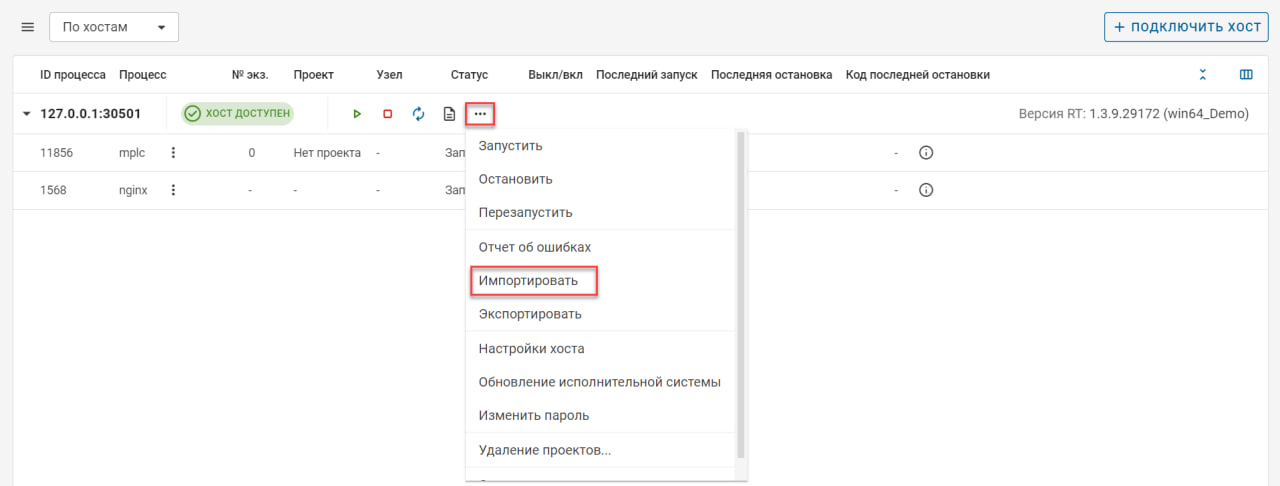Open the kebab menu for the mplc process

173,153
